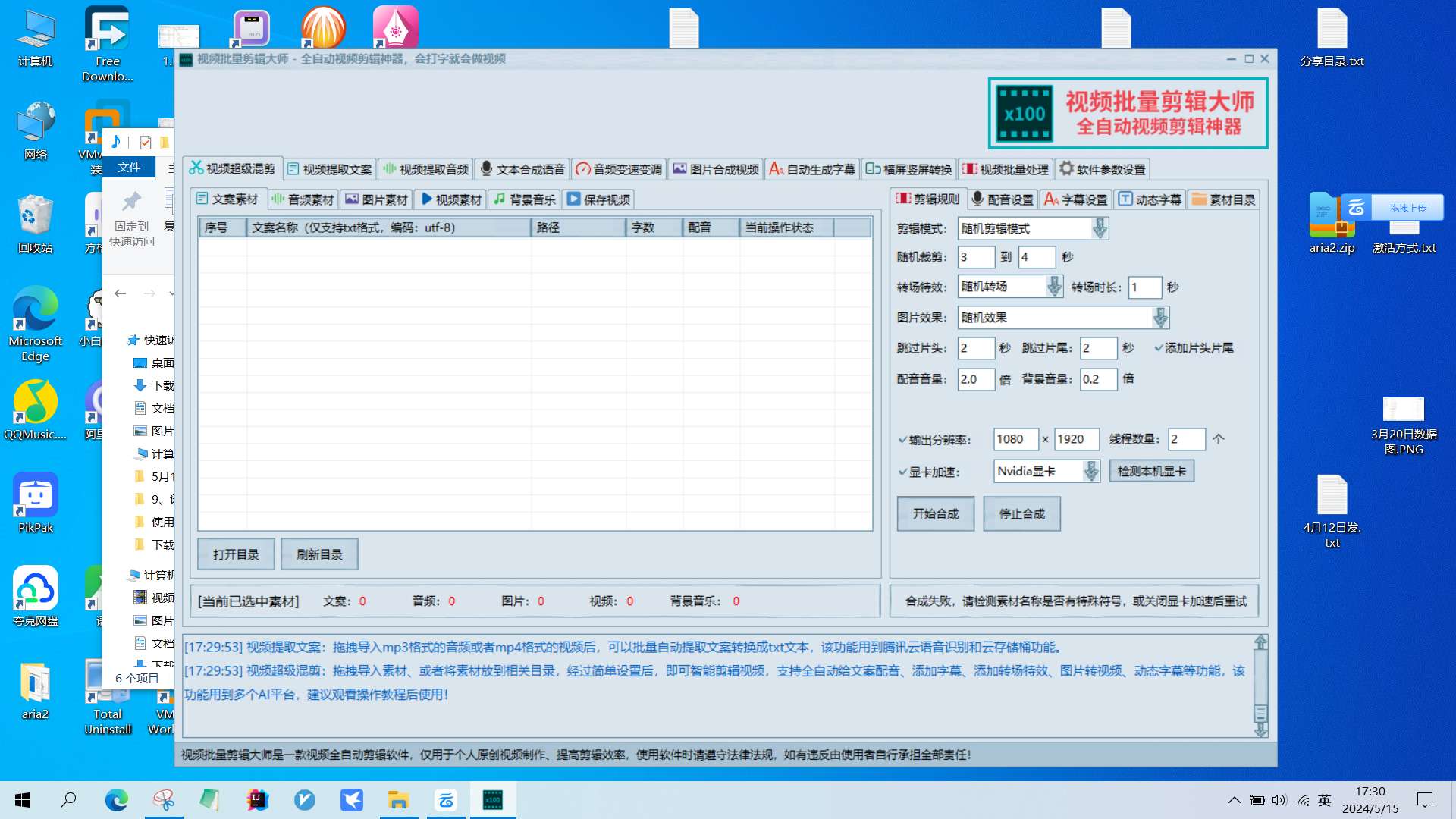Select 图片合成视频 image tab
The image size is (1456, 819).
click(x=716, y=169)
